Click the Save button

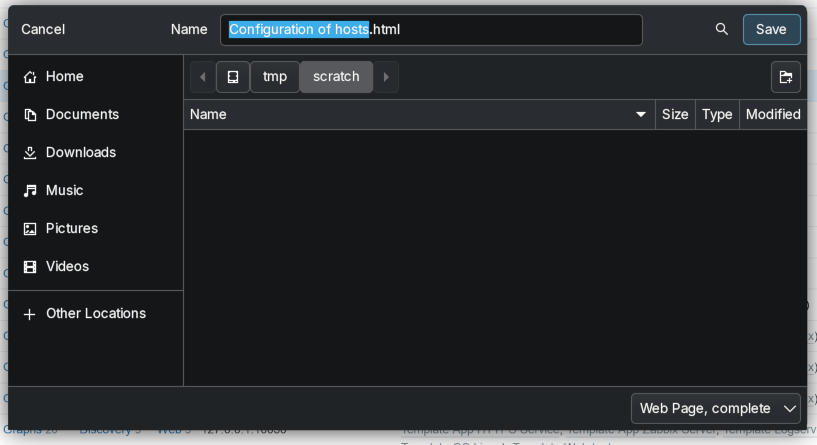772,29
